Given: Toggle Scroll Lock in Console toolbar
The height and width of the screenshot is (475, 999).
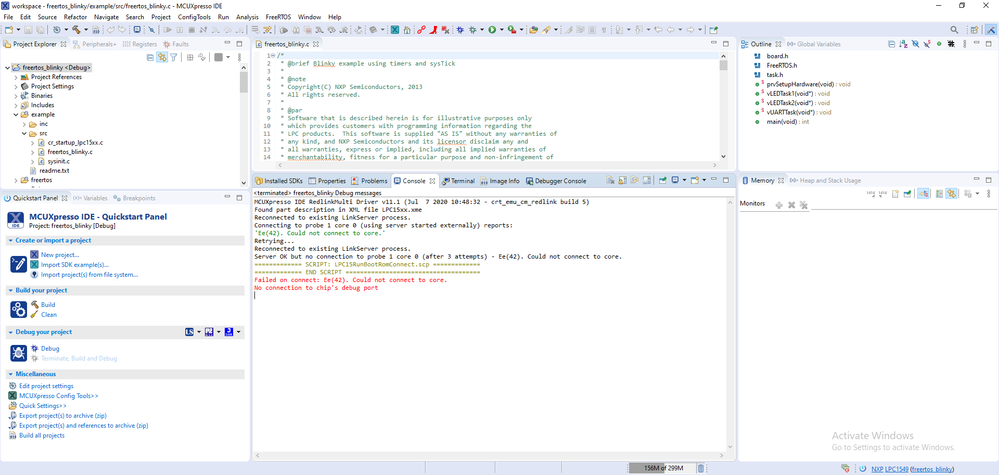Looking at the screenshot, I should (x=622, y=180).
